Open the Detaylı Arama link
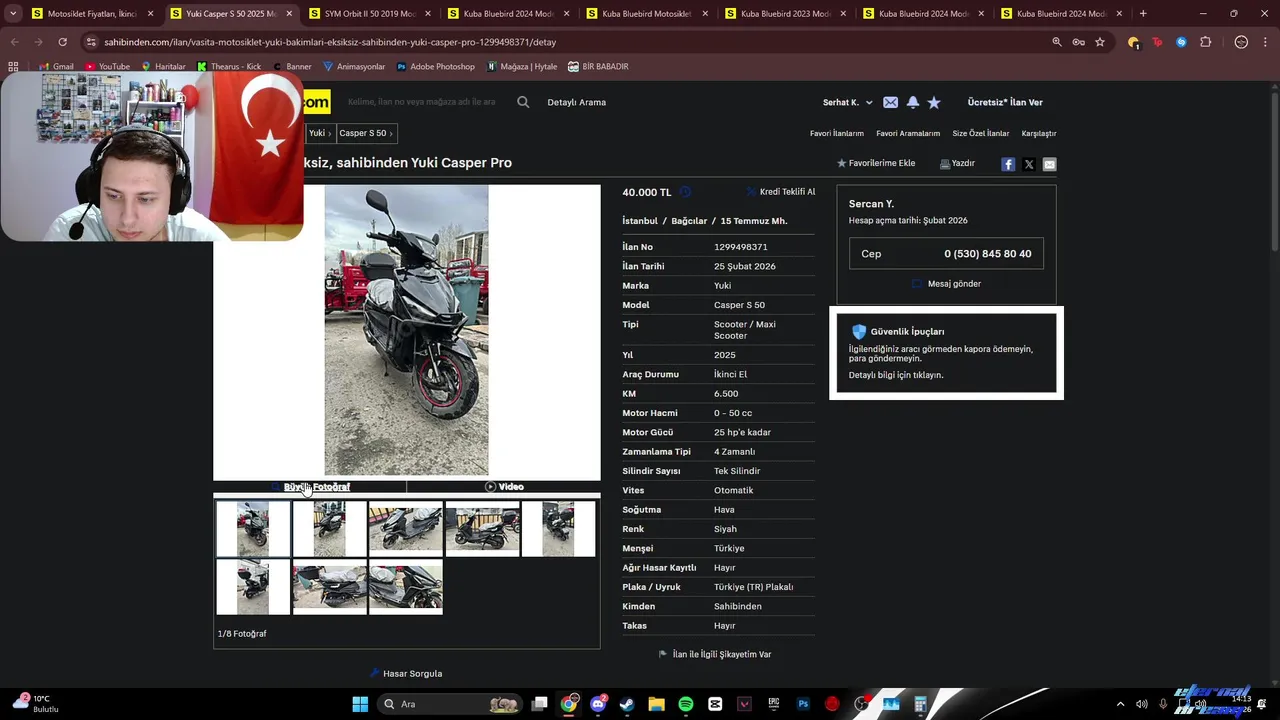The image size is (1280, 720). [576, 102]
